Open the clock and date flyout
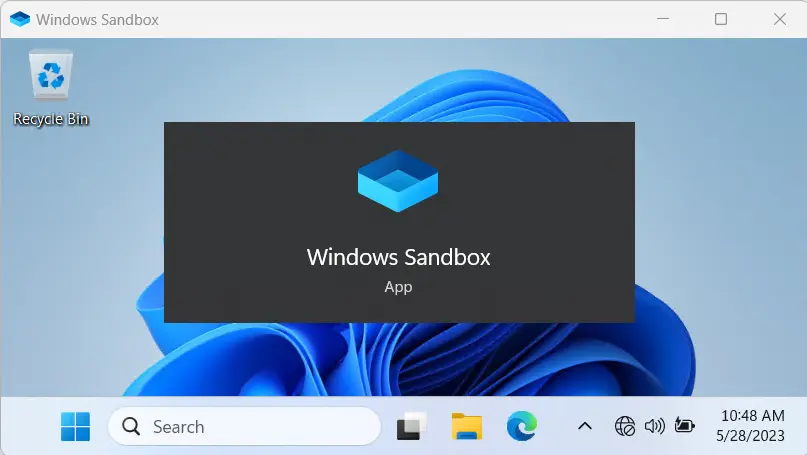 point(751,427)
